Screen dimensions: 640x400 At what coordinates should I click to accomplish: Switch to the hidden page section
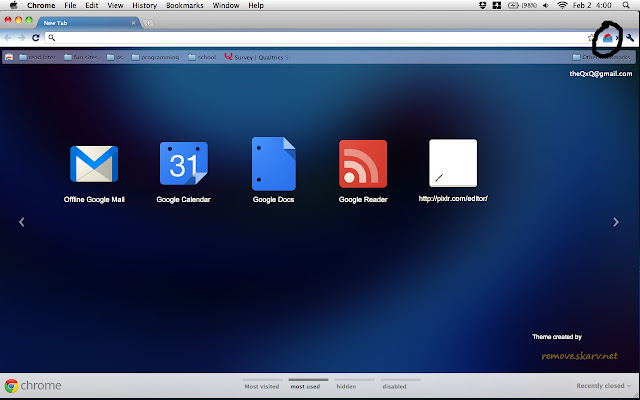346,386
